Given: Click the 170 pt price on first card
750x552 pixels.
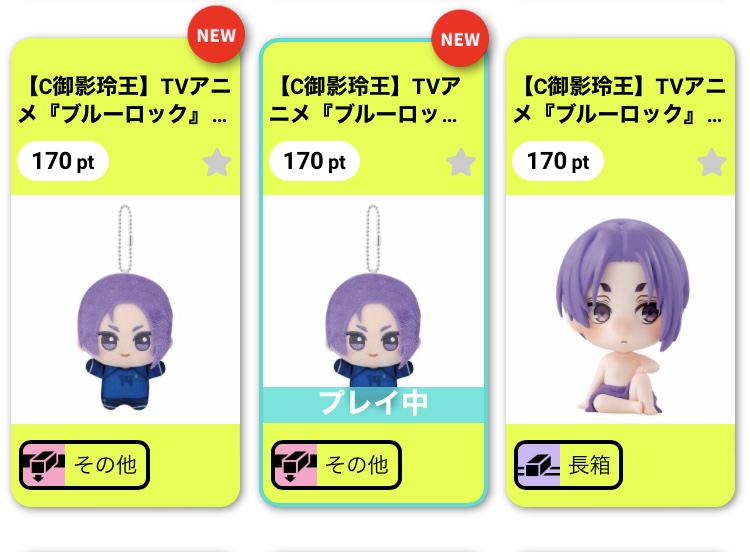Looking at the screenshot, I should (x=63, y=161).
